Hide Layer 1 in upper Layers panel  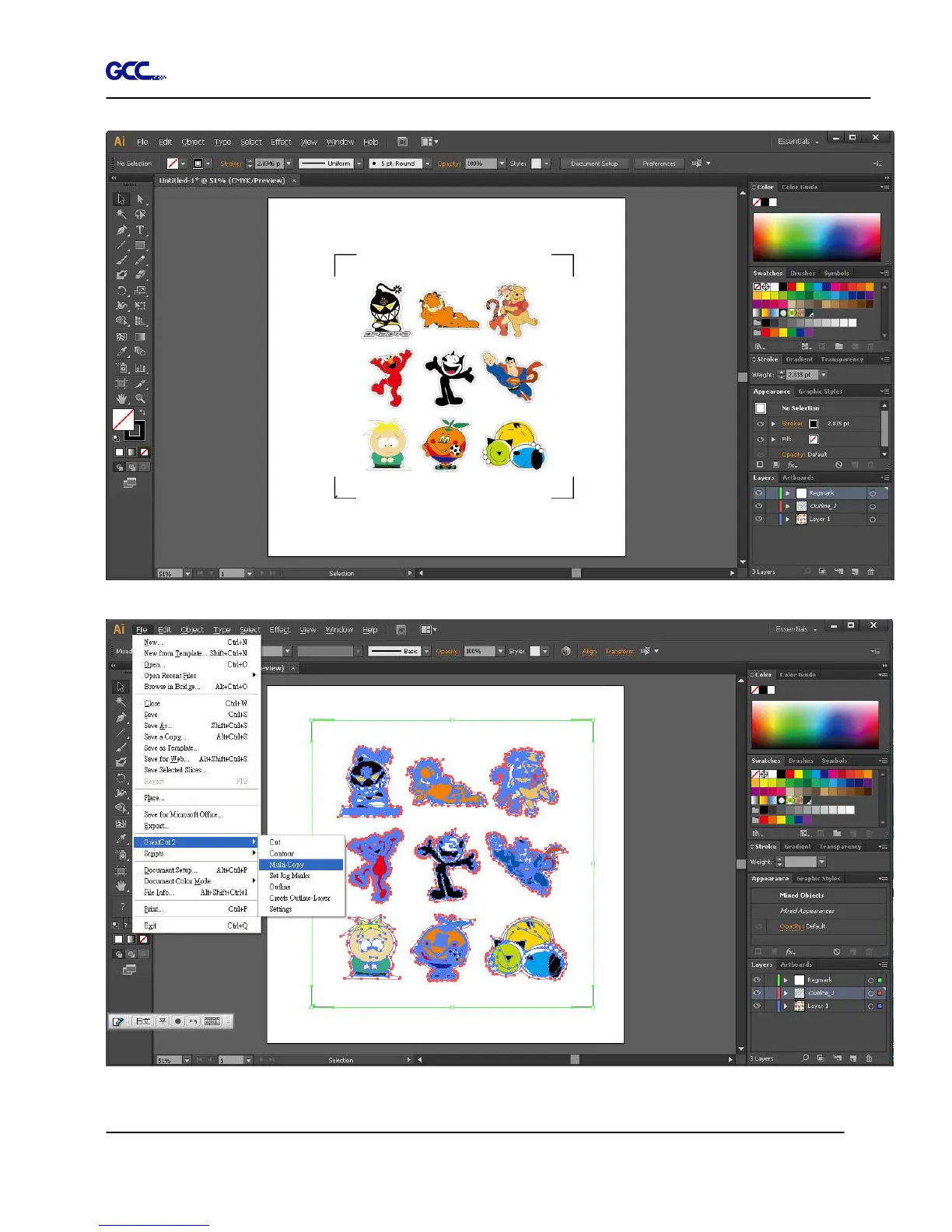pyautogui.click(x=758, y=519)
